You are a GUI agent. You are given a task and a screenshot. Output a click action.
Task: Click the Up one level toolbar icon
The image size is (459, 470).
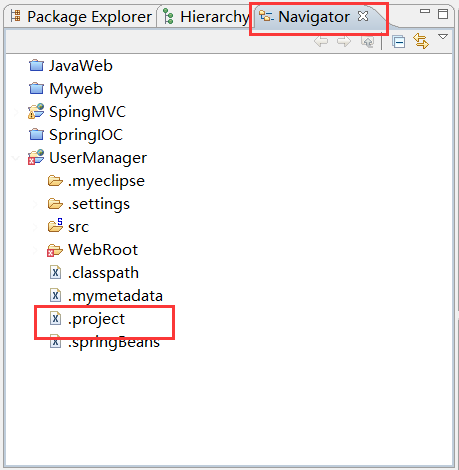pyautogui.click(x=367, y=41)
